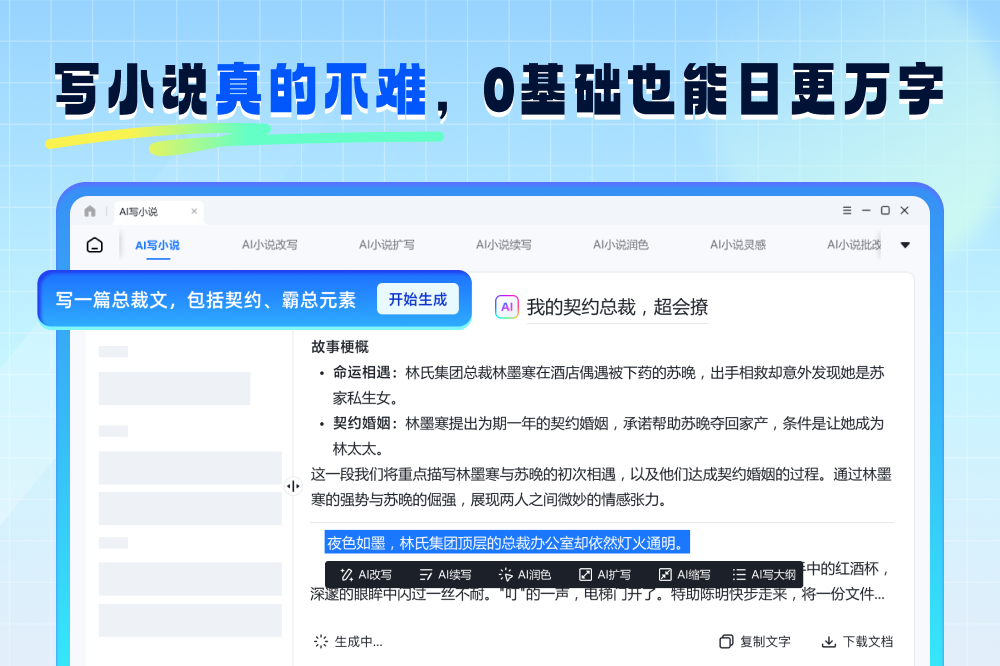Click the AI logo beside the story title
Image resolution: width=1000 pixels, height=666 pixels.
(x=507, y=307)
